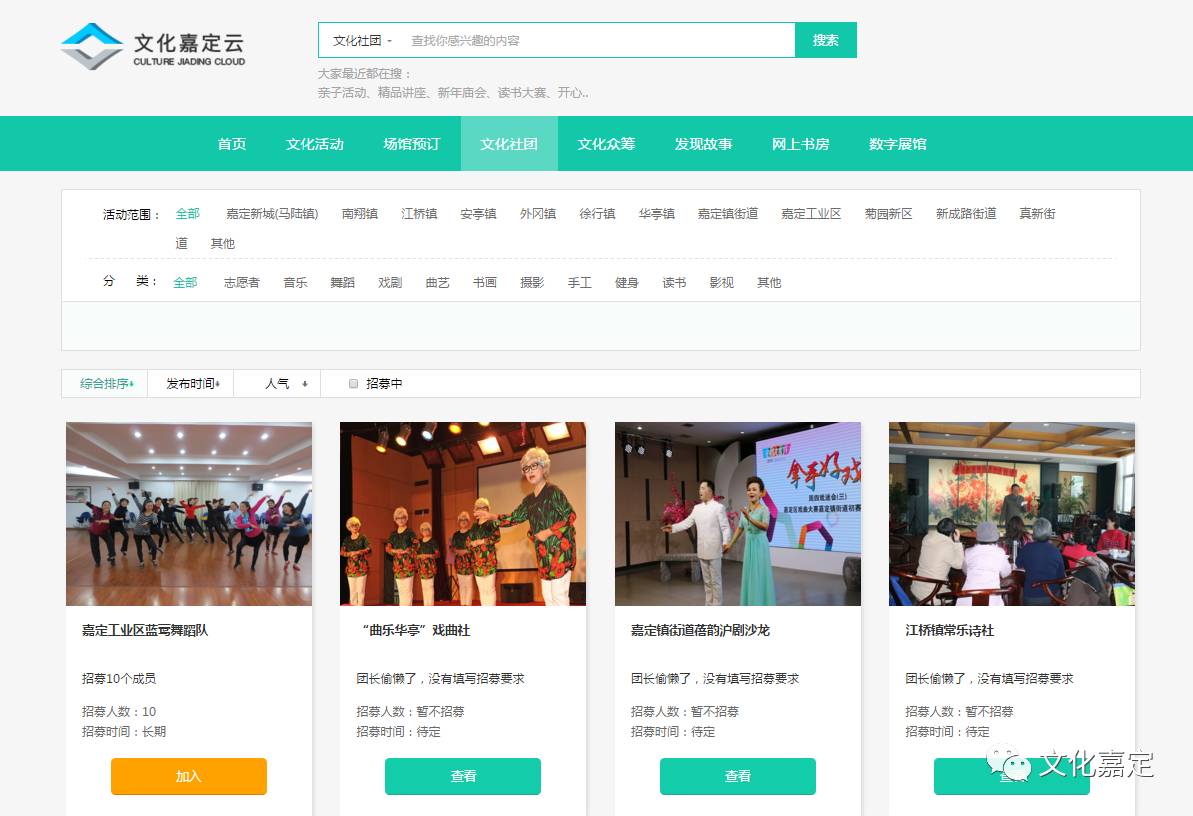This screenshot has width=1193, height=816.
Task: Click in the search input field
Action: click(600, 41)
